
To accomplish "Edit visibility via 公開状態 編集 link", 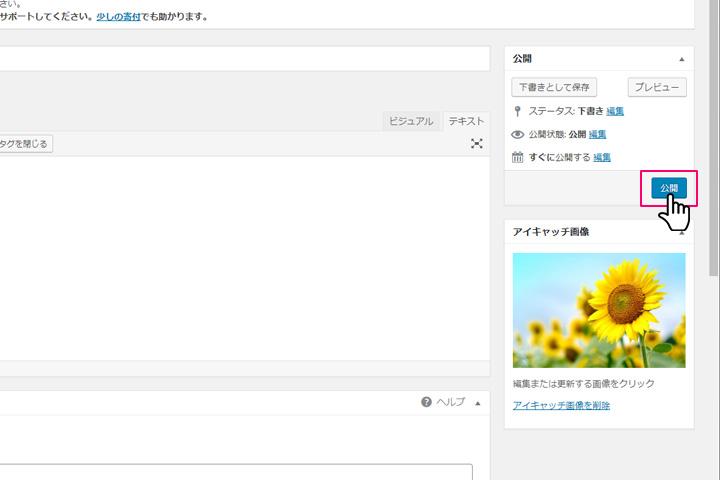I will click(597, 134).
